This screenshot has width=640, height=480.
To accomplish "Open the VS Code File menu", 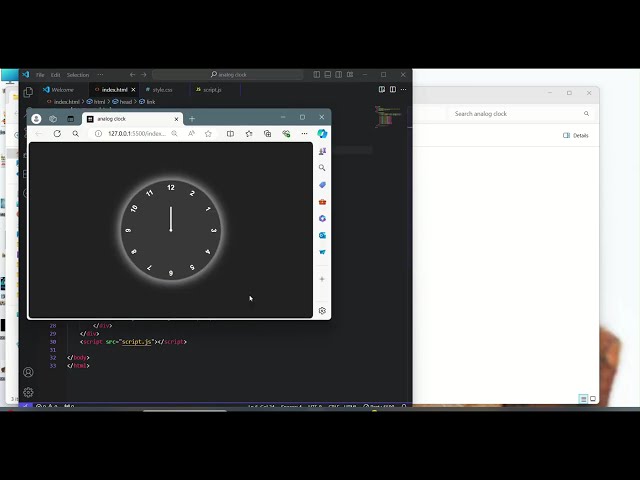I will click(40, 75).
